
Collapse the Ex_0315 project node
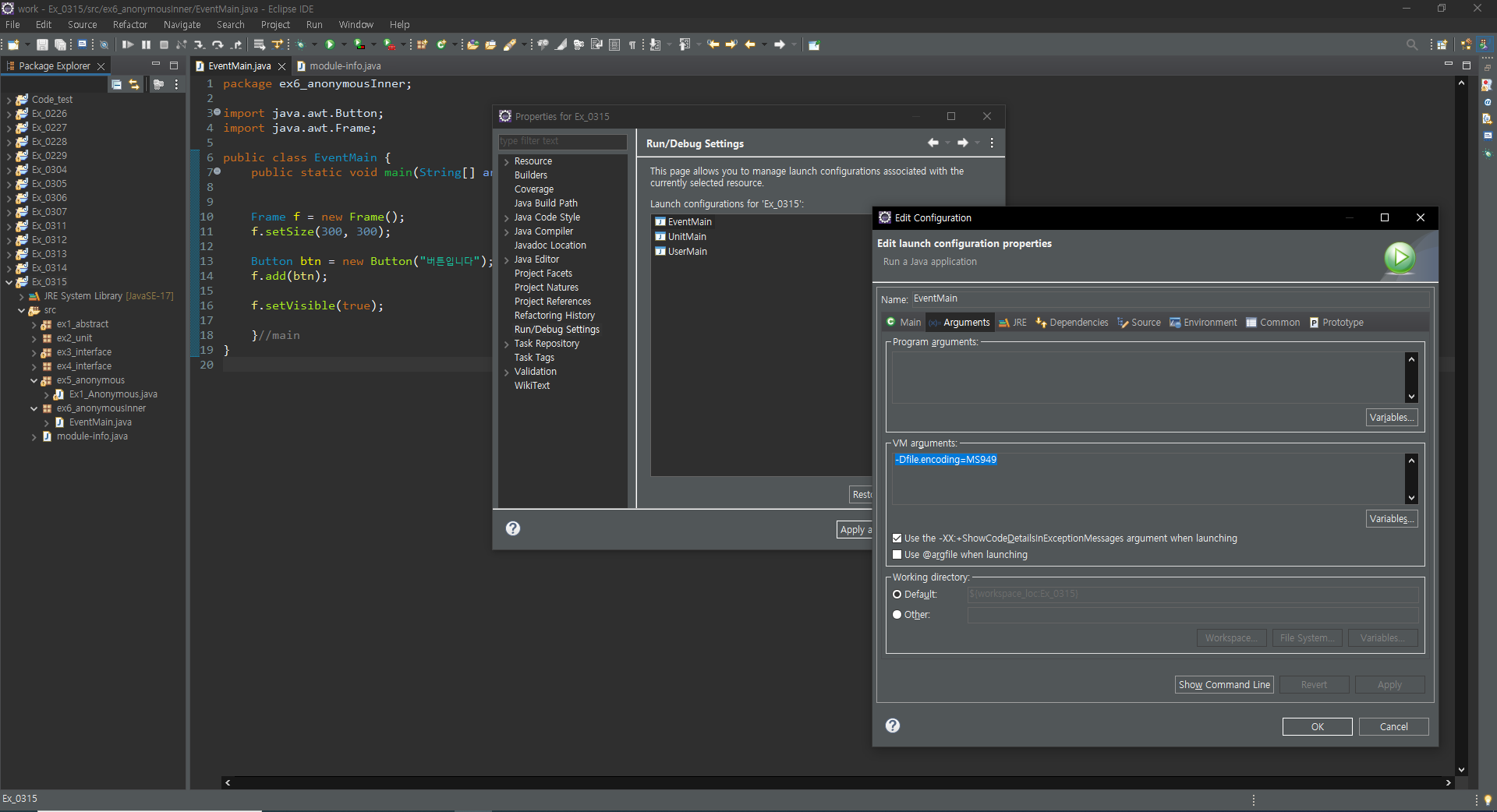[x=9, y=282]
